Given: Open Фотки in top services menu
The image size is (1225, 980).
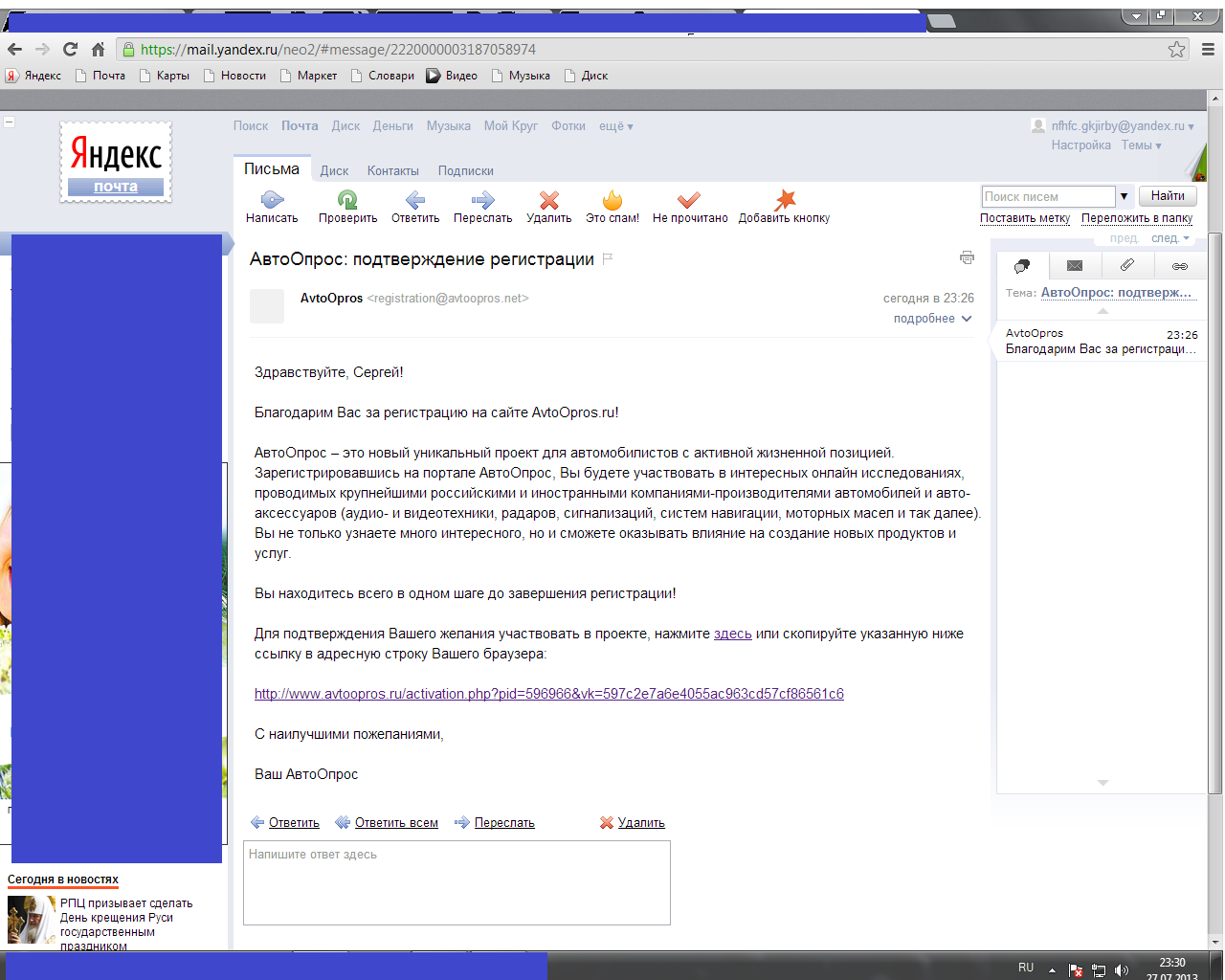Looking at the screenshot, I should coord(568,126).
